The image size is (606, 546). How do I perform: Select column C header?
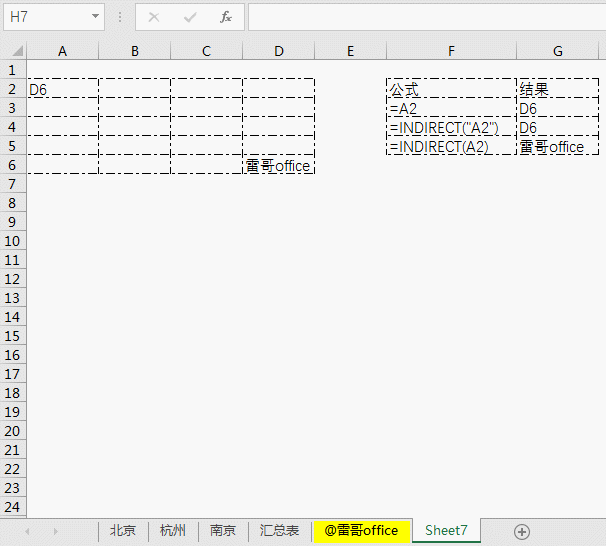pos(206,51)
